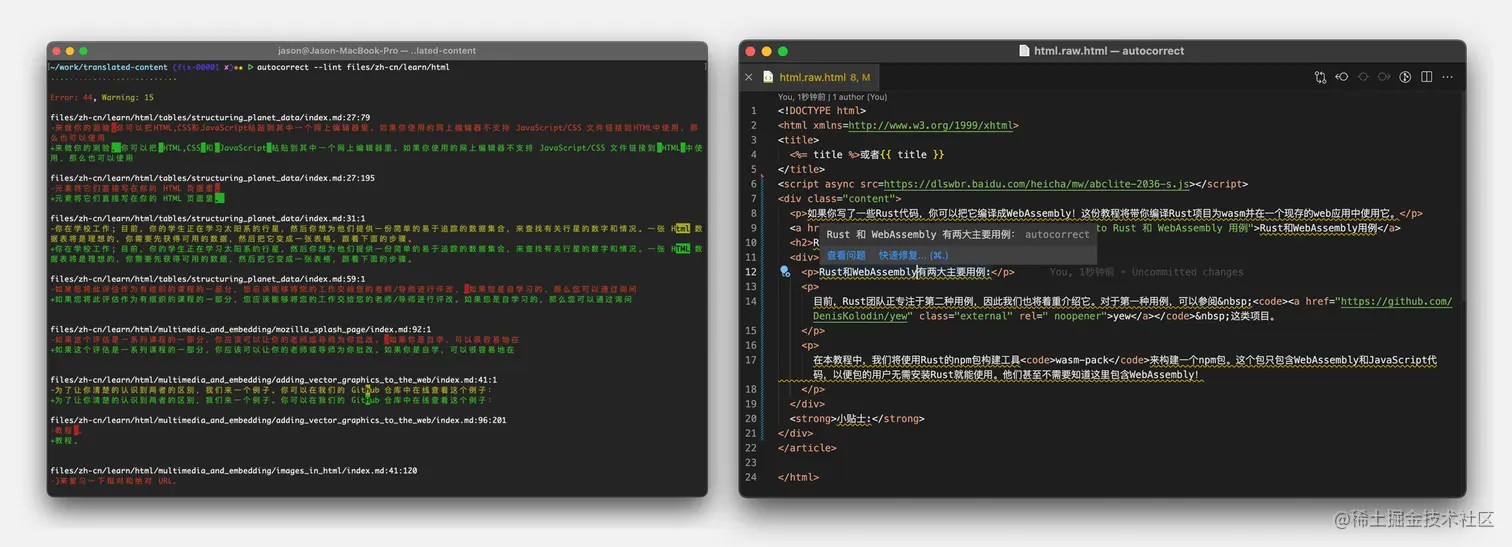Click terminal path ending index.md:59:1
Image resolution: width=1512 pixels, height=547 pixels.
(208, 279)
